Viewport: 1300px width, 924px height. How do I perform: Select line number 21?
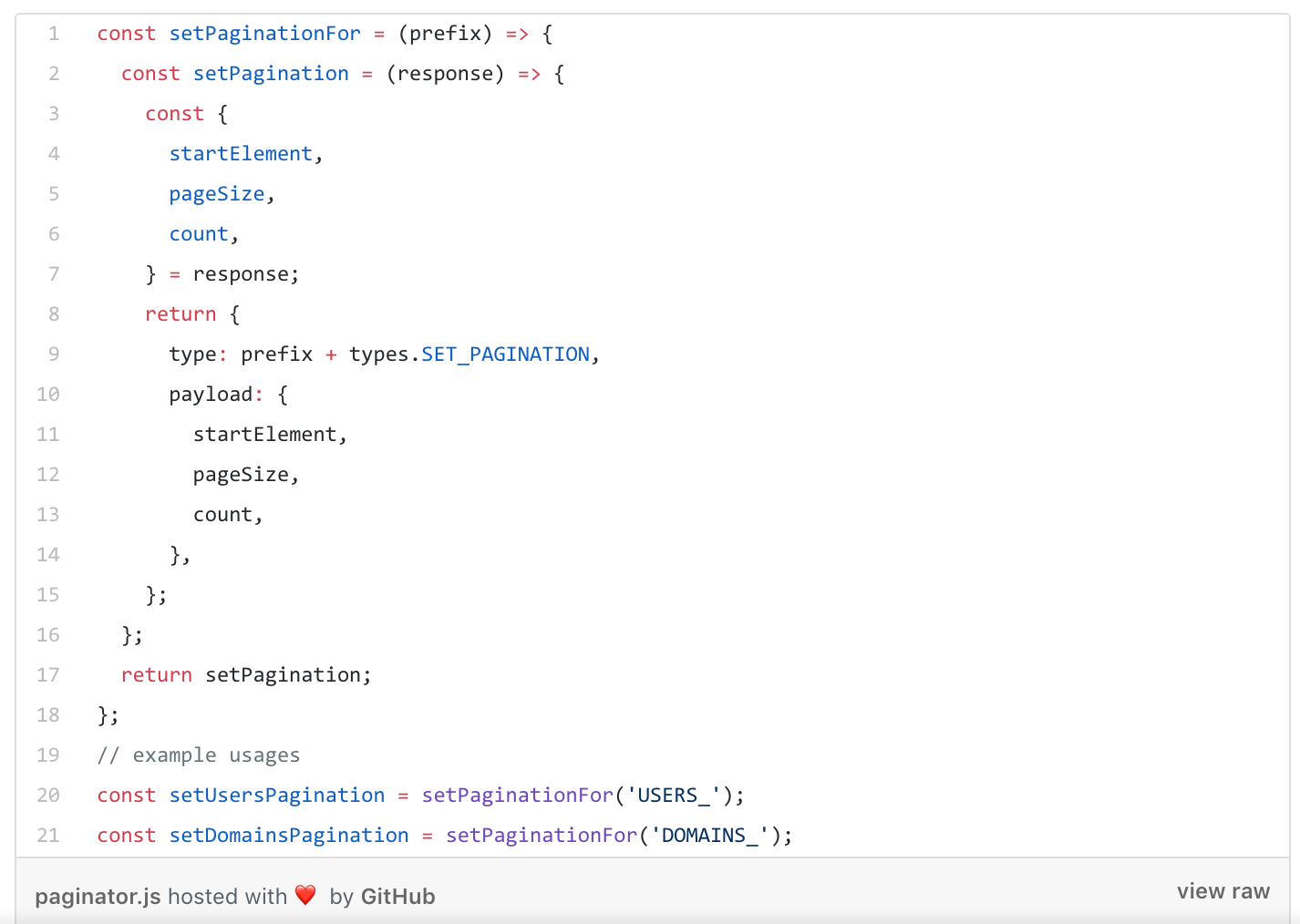click(x=48, y=836)
